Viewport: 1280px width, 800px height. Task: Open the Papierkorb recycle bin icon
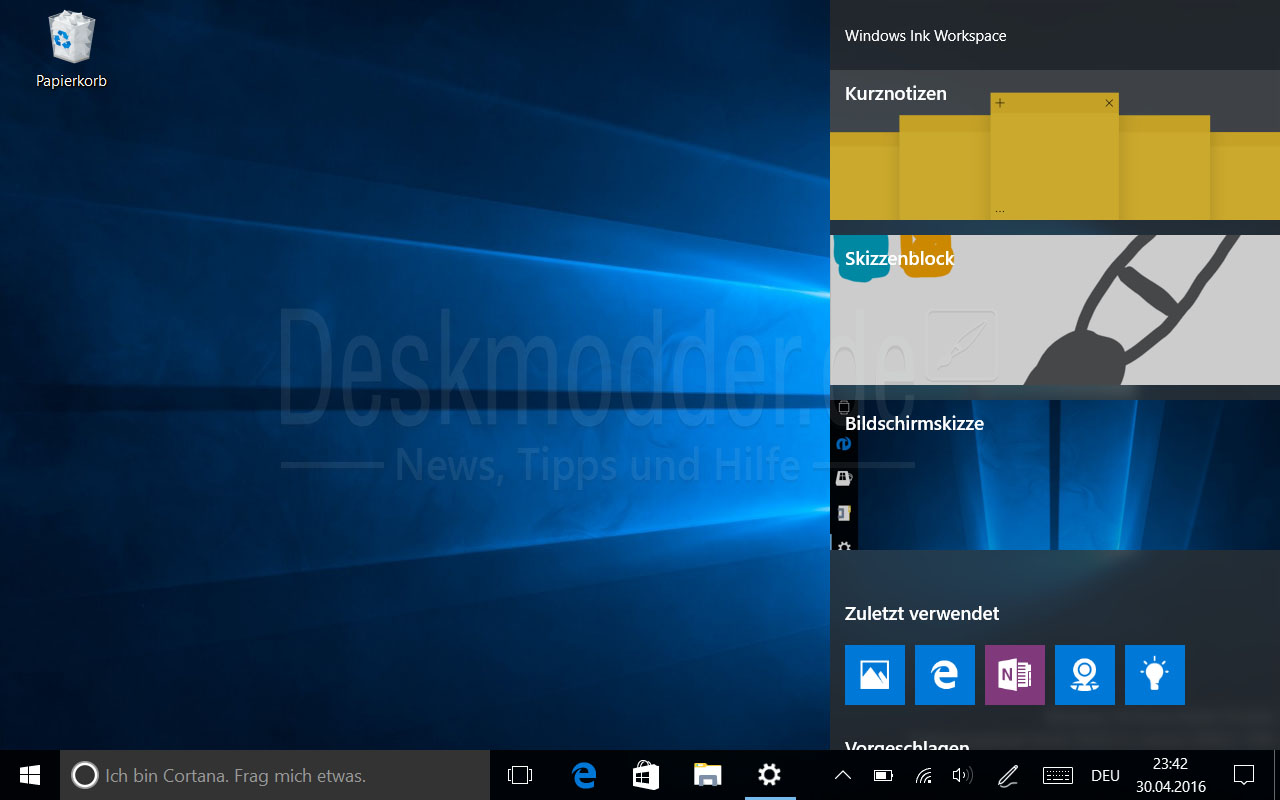71,49
